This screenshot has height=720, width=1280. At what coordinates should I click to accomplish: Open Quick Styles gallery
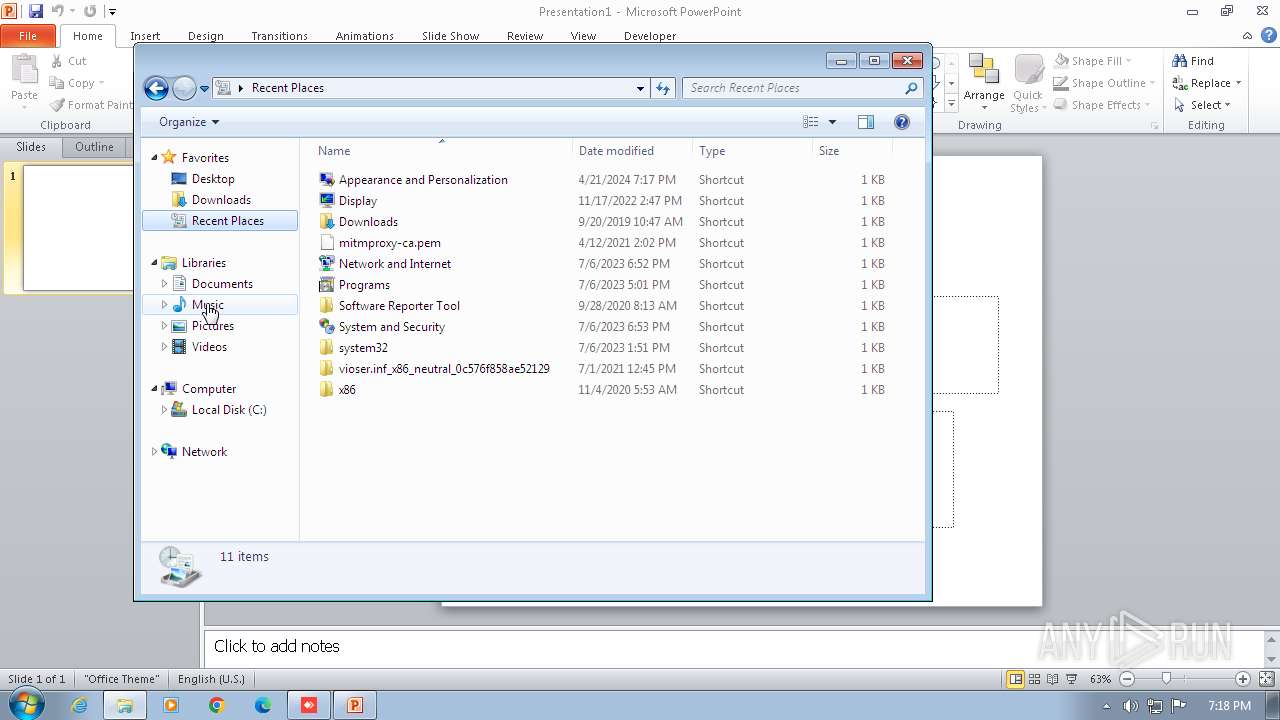(1028, 84)
